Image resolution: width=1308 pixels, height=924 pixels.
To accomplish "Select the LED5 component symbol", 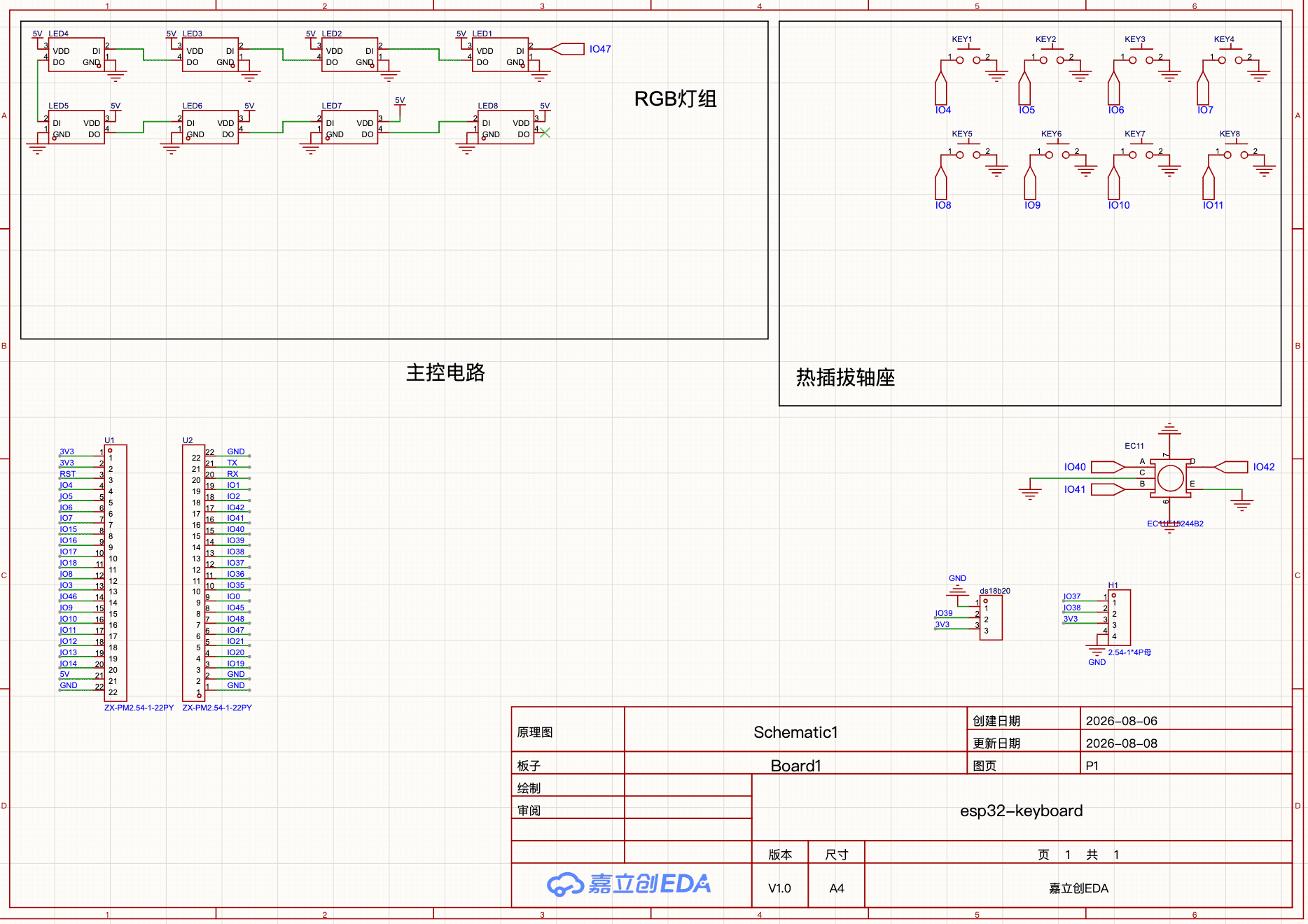I will (77, 127).
